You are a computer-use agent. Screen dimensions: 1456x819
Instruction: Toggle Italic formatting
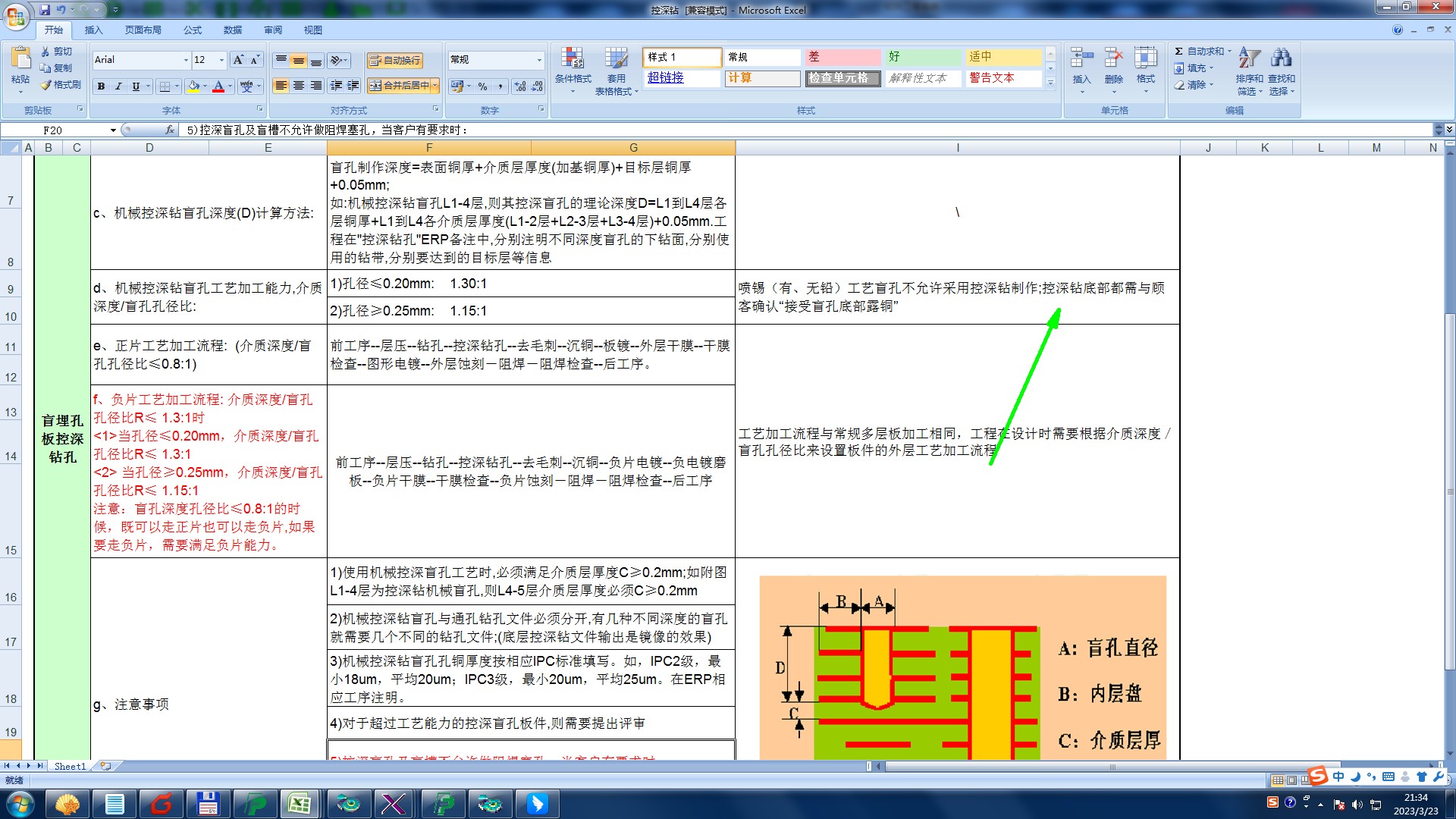118,86
